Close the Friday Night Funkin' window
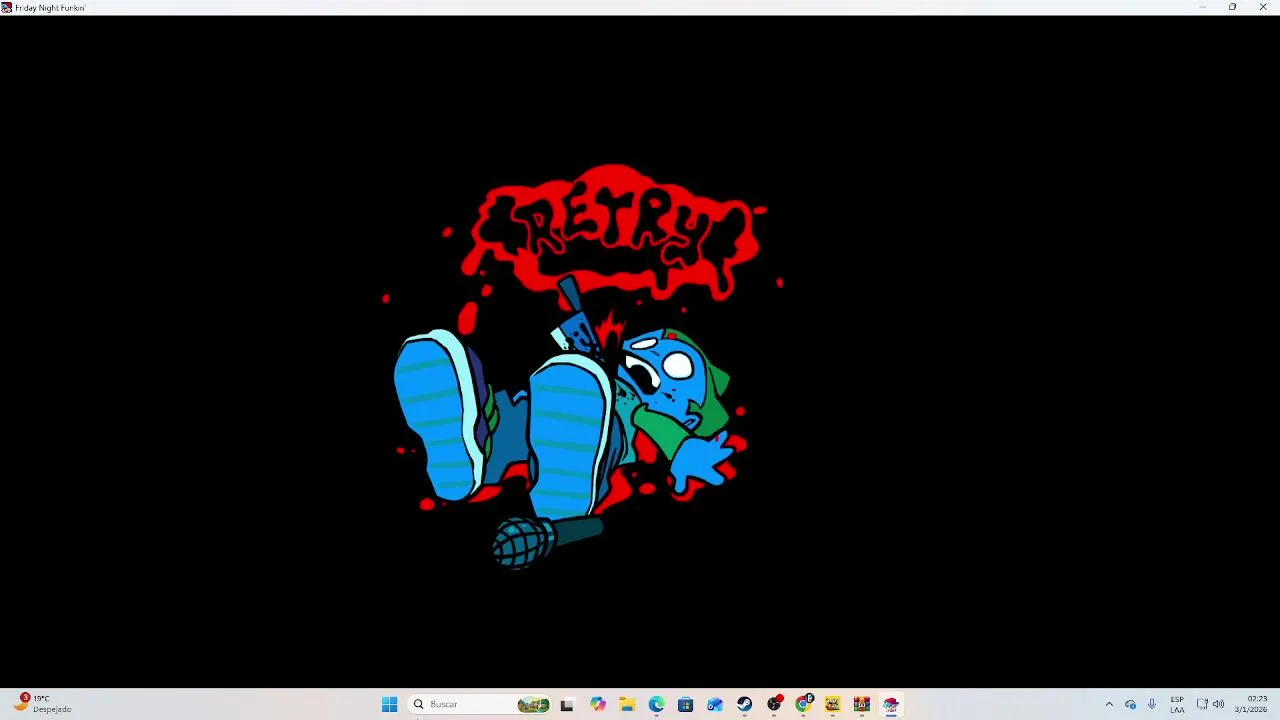The width and height of the screenshot is (1280, 720). click(1263, 7)
